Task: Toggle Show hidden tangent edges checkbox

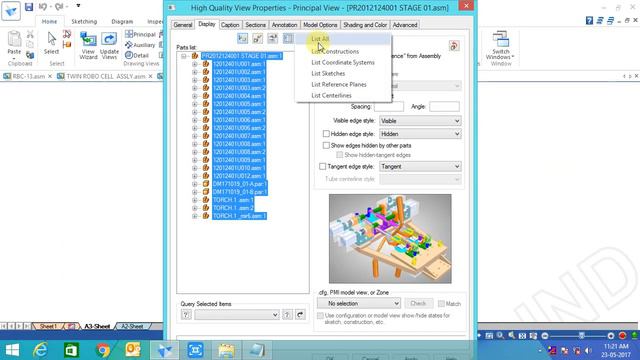Action: coord(339,155)
